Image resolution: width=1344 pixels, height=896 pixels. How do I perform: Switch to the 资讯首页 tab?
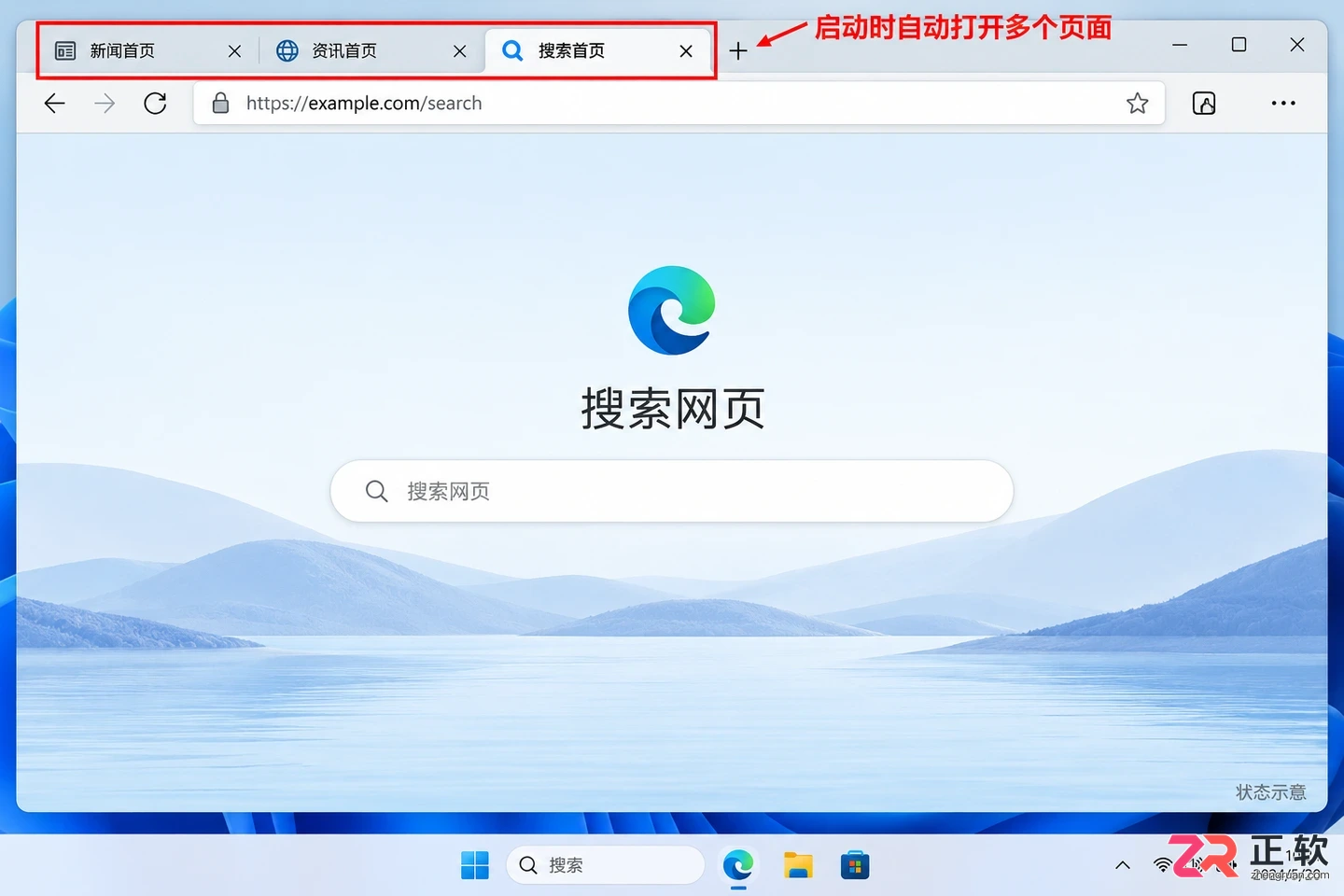pos(371,50)
